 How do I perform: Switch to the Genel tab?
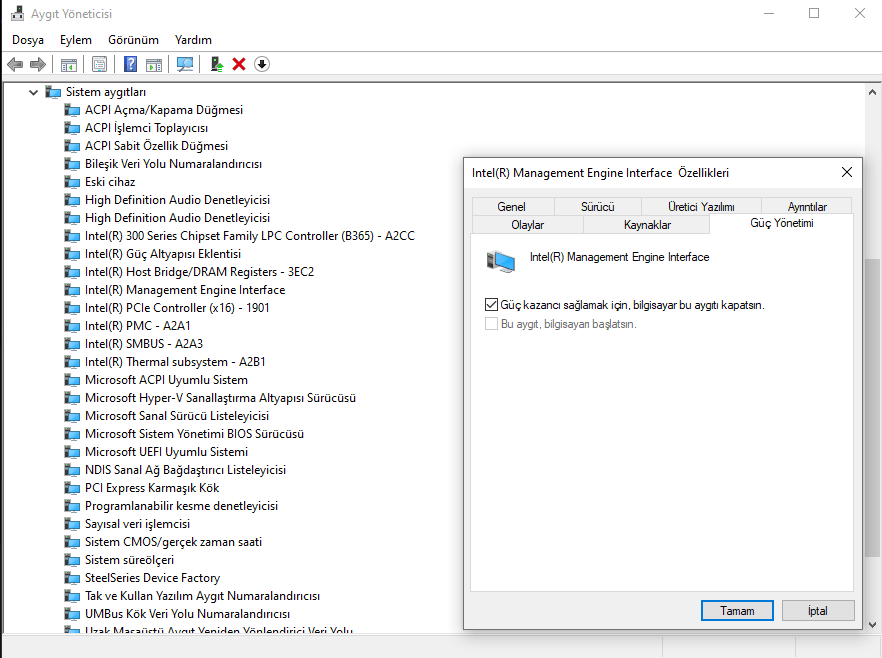pyautogui.click(x=512, y=207)
